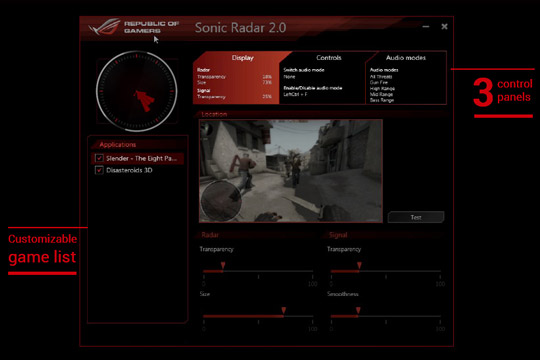Screen dimensions: 540x360
Task: Click the Republic of Gamers logo
Action: [x=134, y=27]
